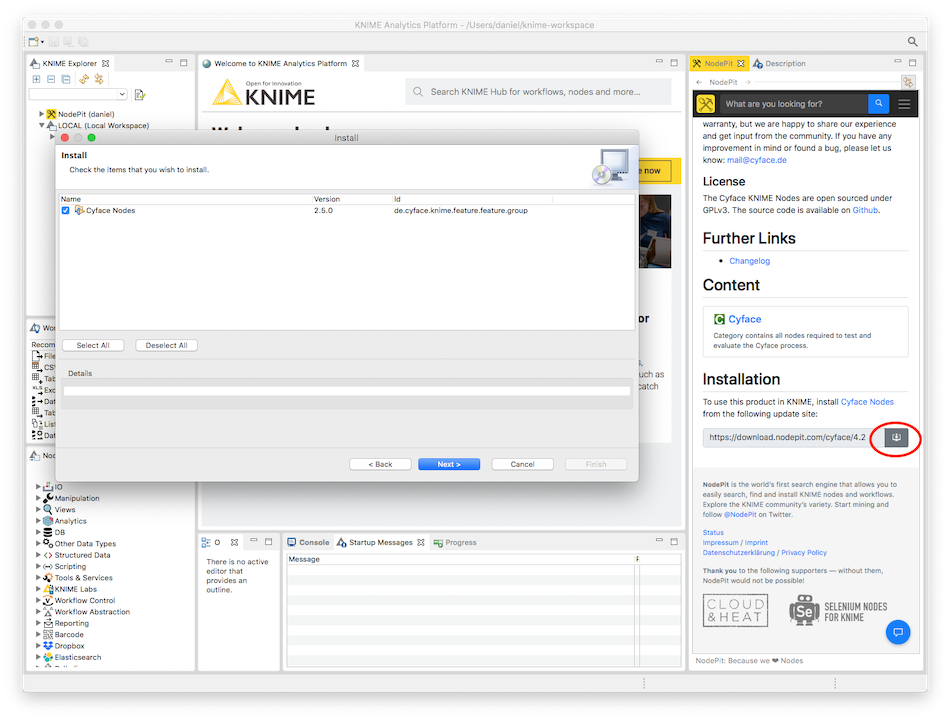
Task: Click the blue NodePit search magnifier button
Action: pyautogui.click(x=877, y=103)
